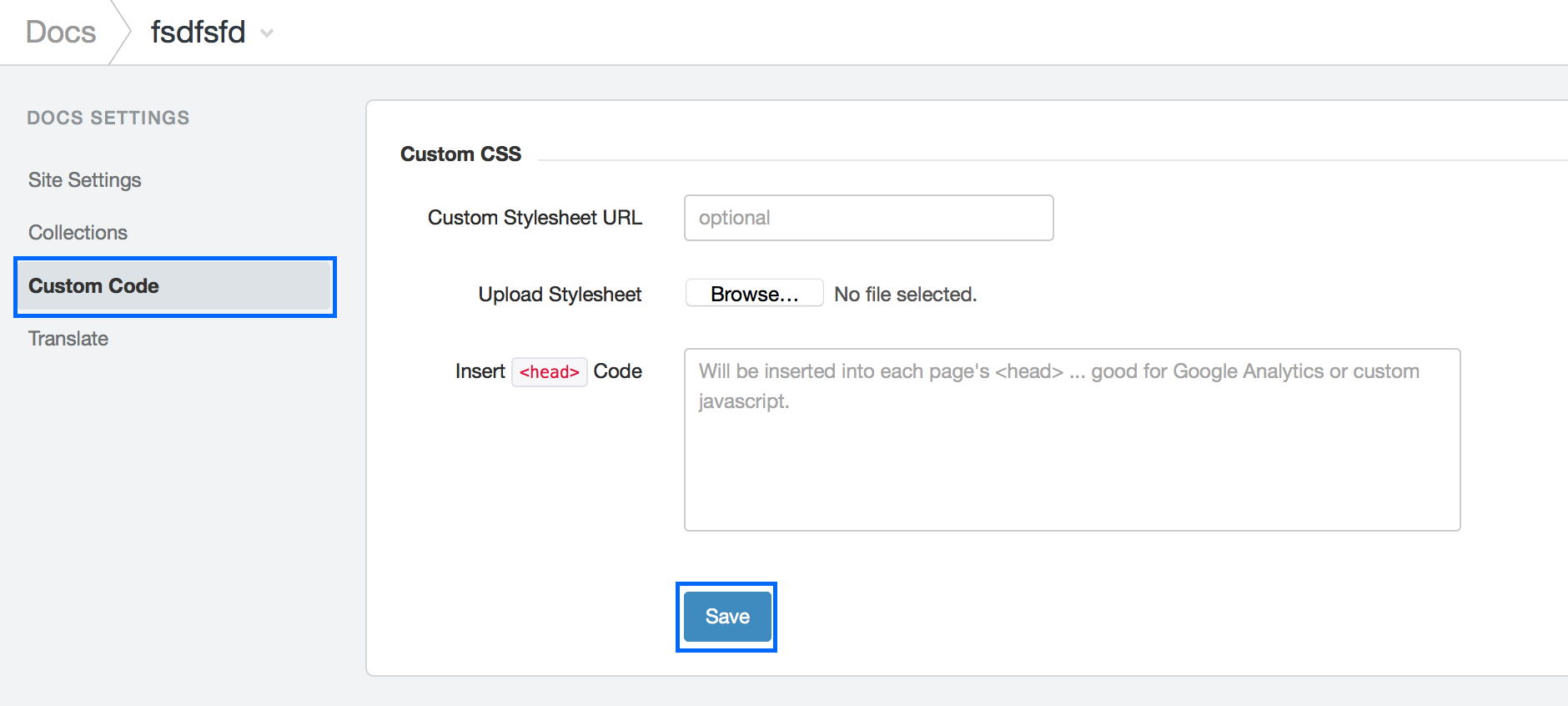Click the Custom Stylesheet URL label
Screen dimensions: 1568x706
click(x=535, y=218)
